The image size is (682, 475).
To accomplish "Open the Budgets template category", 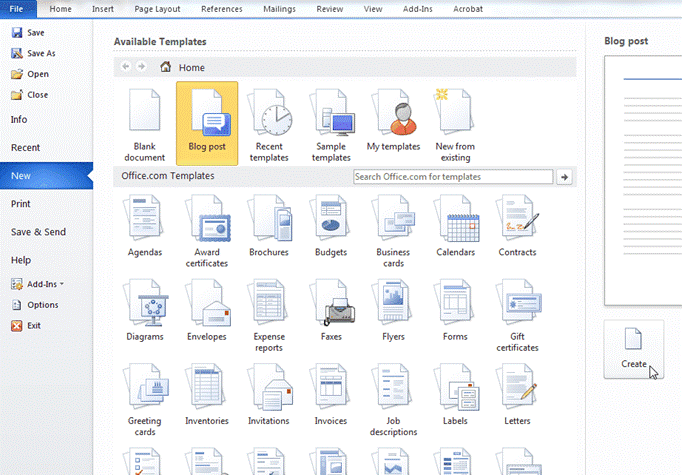I will point(331,226).
